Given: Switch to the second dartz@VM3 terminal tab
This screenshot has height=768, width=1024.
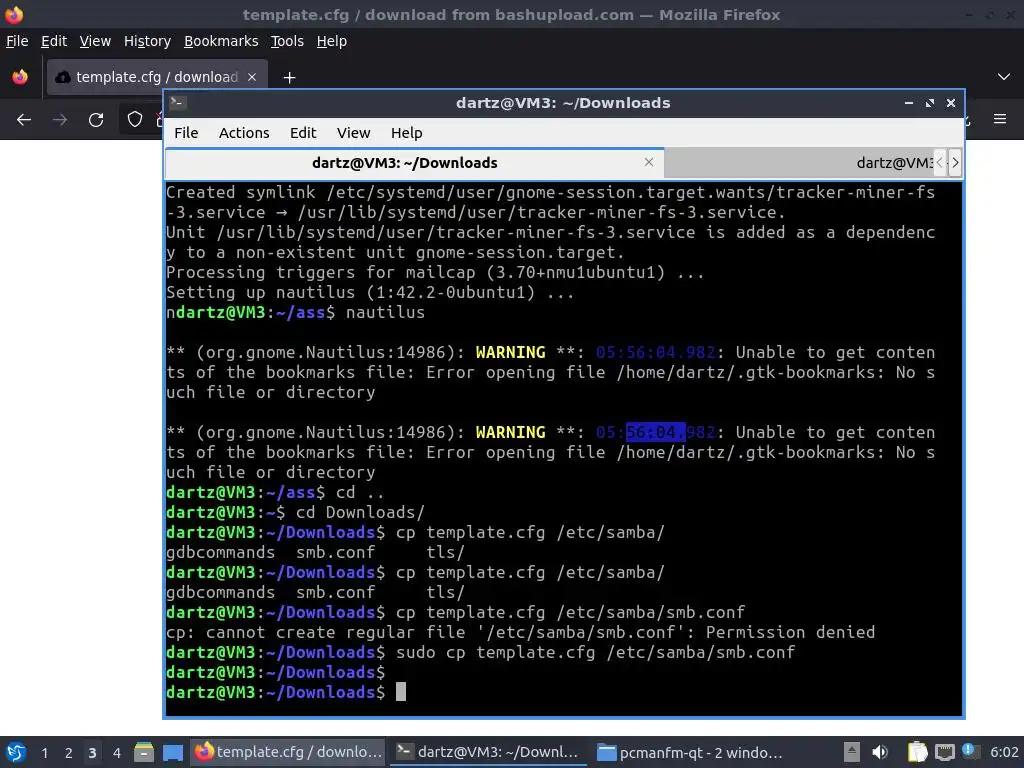Looking at the screenshot, I should (x=798, y=163).
